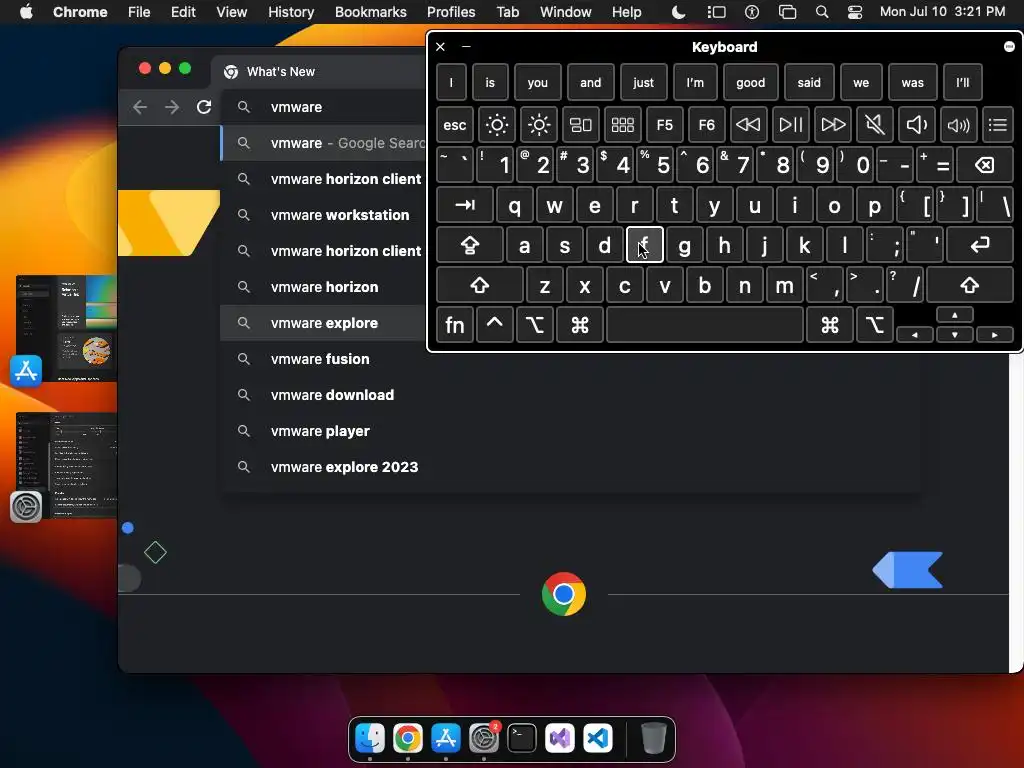This screenshot has height=768, width=1024.
Task: Toggle the left shift key
Action: (479, 285)
